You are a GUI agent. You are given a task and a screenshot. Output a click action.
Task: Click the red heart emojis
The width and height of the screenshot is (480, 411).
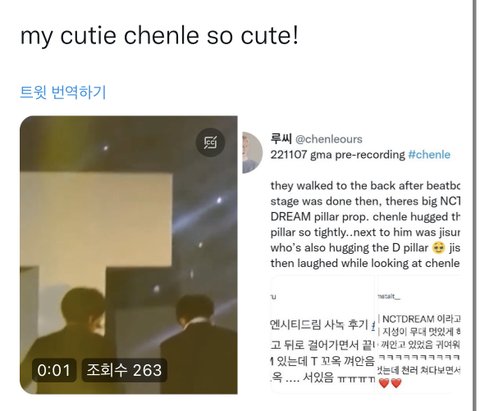pos(390,383)
